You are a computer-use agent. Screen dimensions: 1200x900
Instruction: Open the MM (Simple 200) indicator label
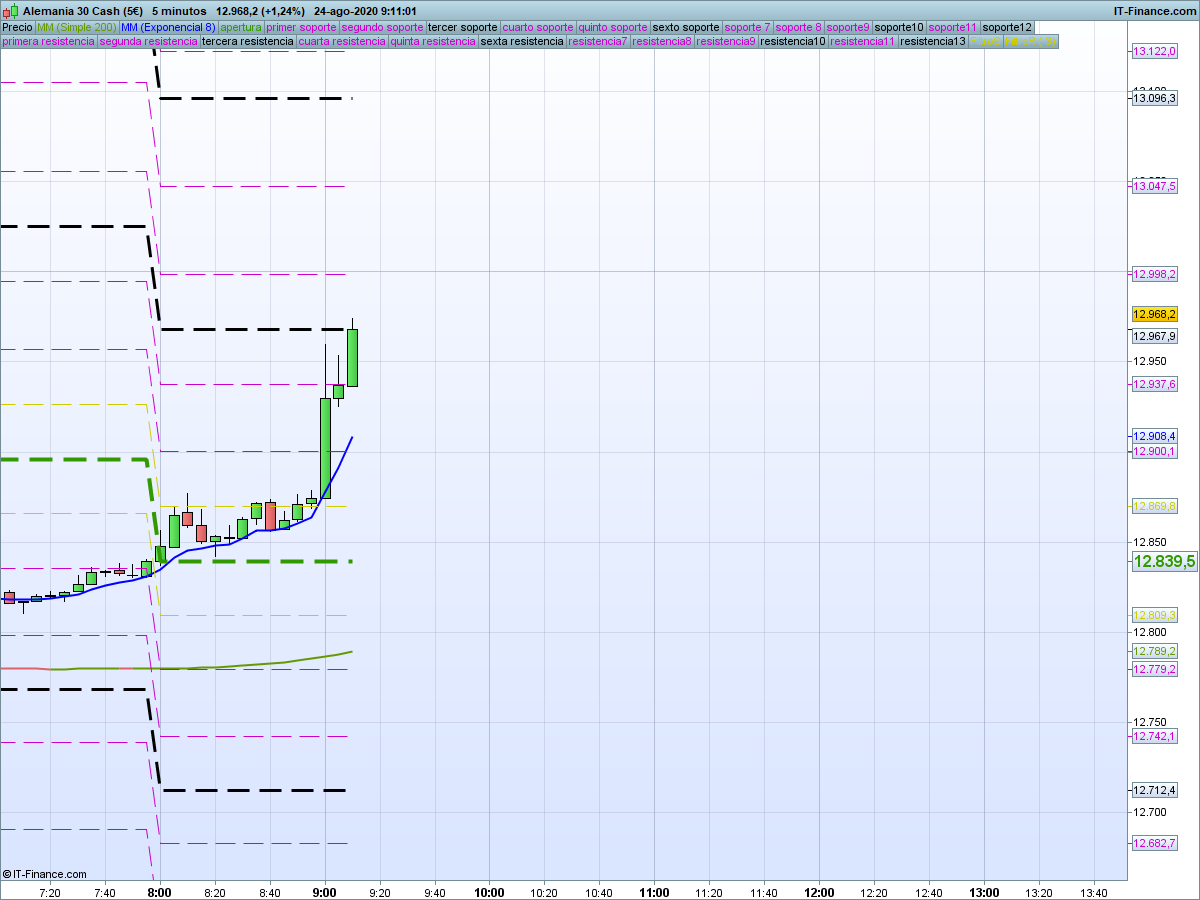click(76, 27)
